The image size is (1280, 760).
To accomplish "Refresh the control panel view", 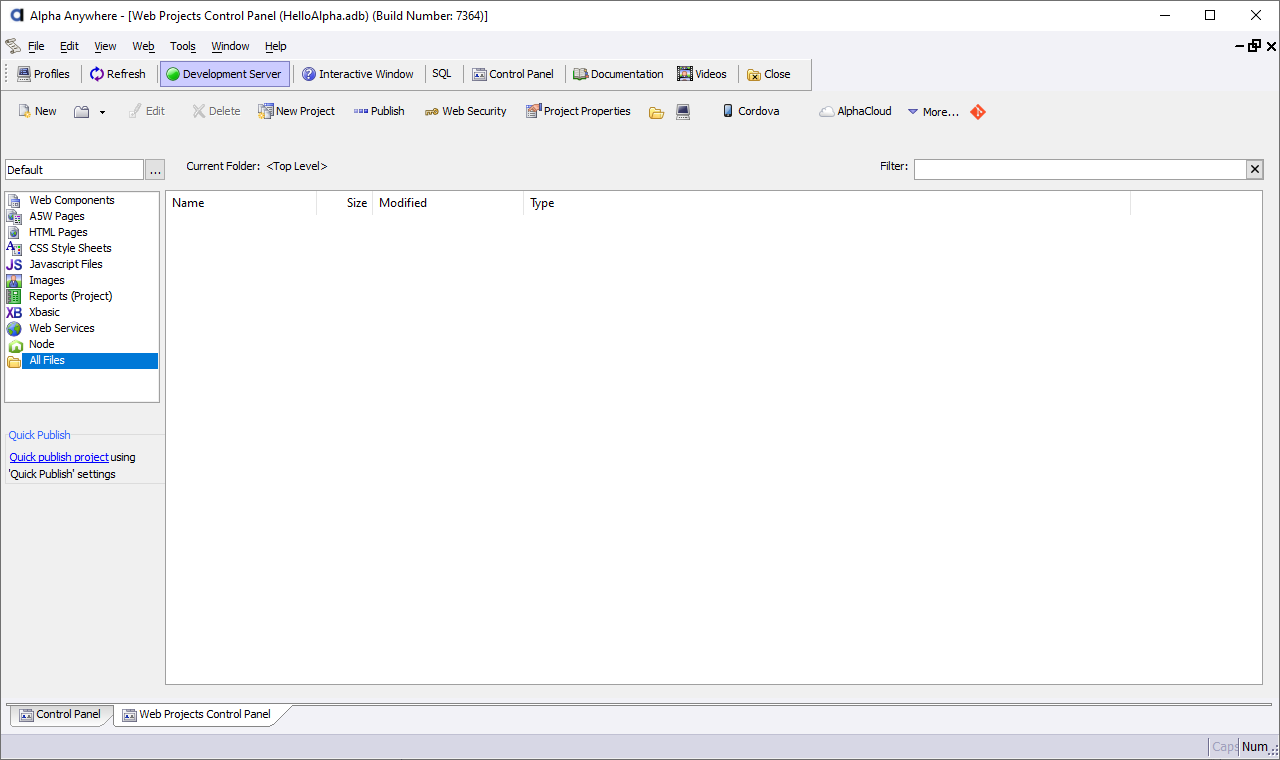I will pyautogui.click(x=118, y=74).
